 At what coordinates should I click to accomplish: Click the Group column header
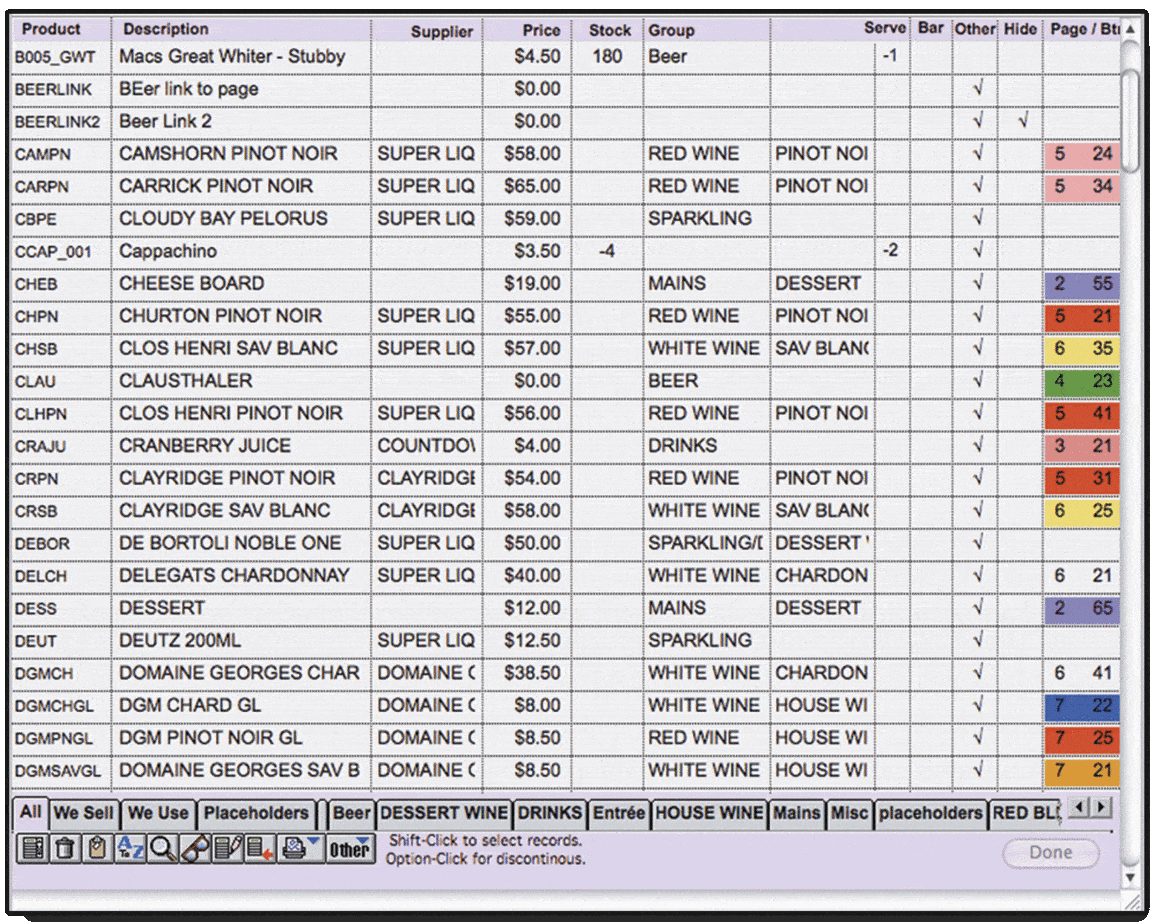point(671,30)
